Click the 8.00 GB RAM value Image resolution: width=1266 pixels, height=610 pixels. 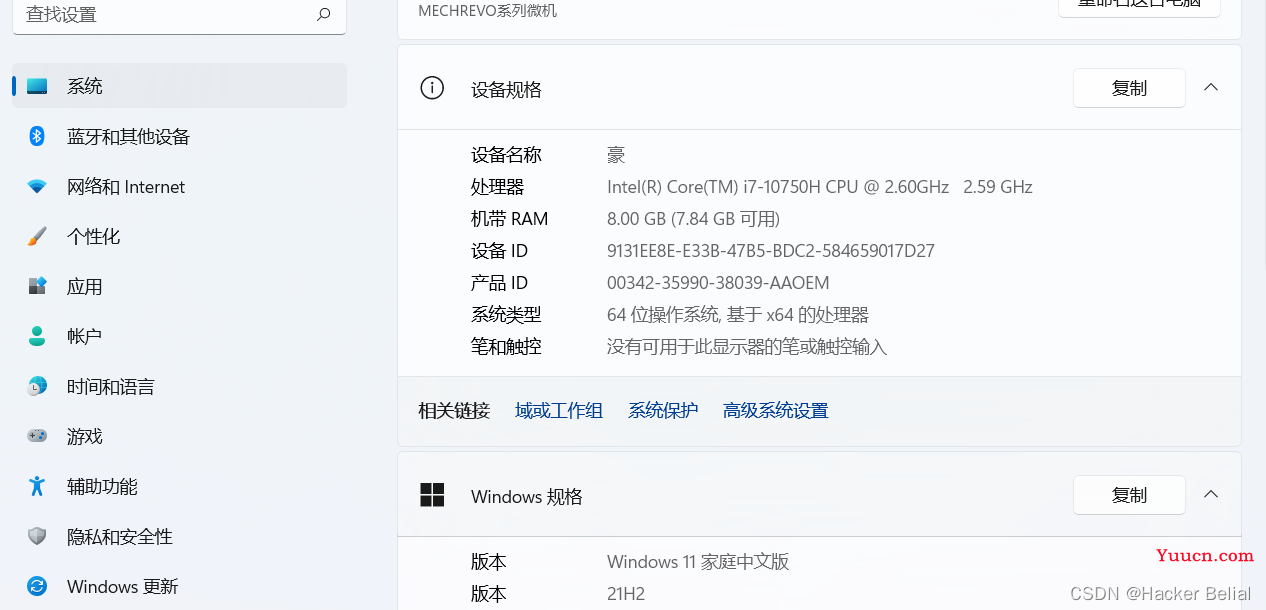pyautogui.click(x=693, y=219)
